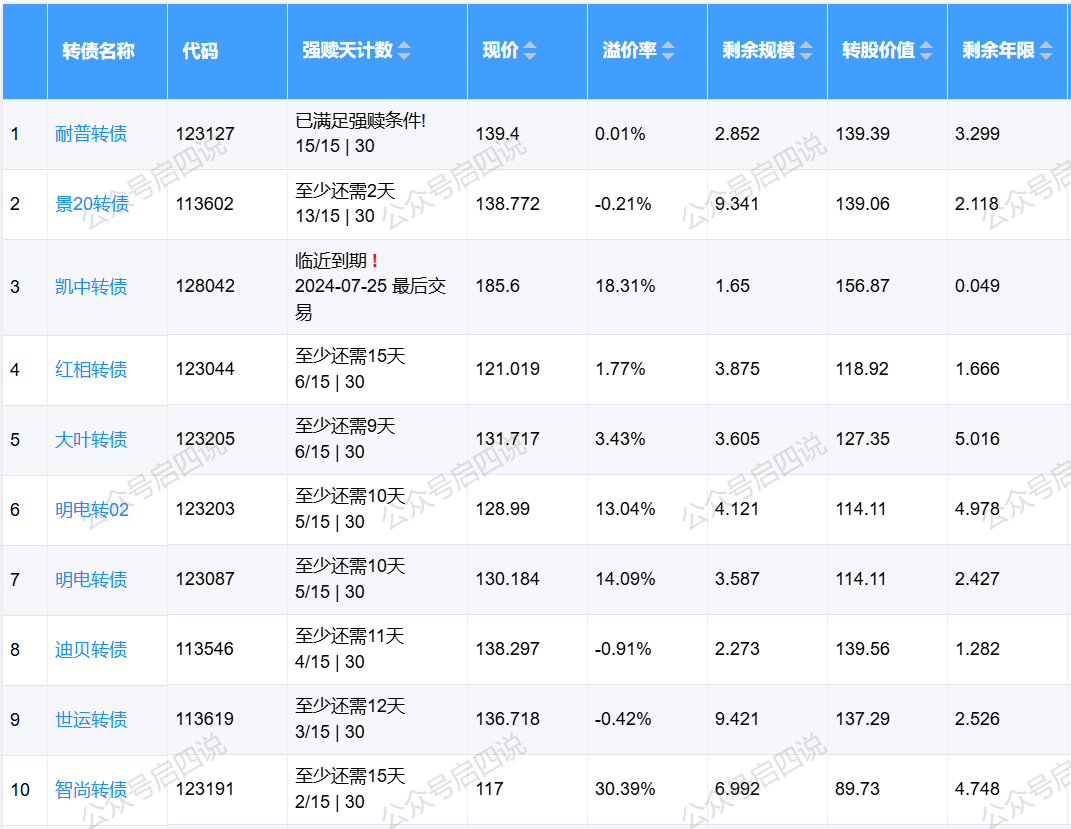
Task: Open the 景20转债 bond link
Action: coord(92,204)
